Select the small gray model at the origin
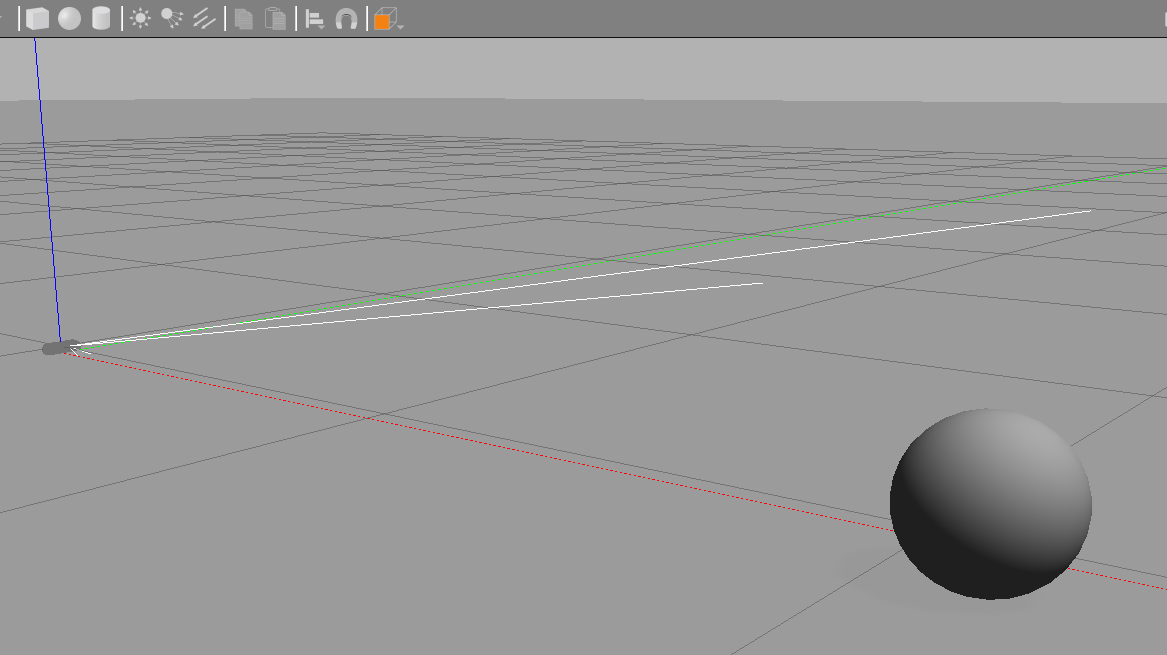Image resolution: width=1167 pixels, height=655 pixels. 61,348
